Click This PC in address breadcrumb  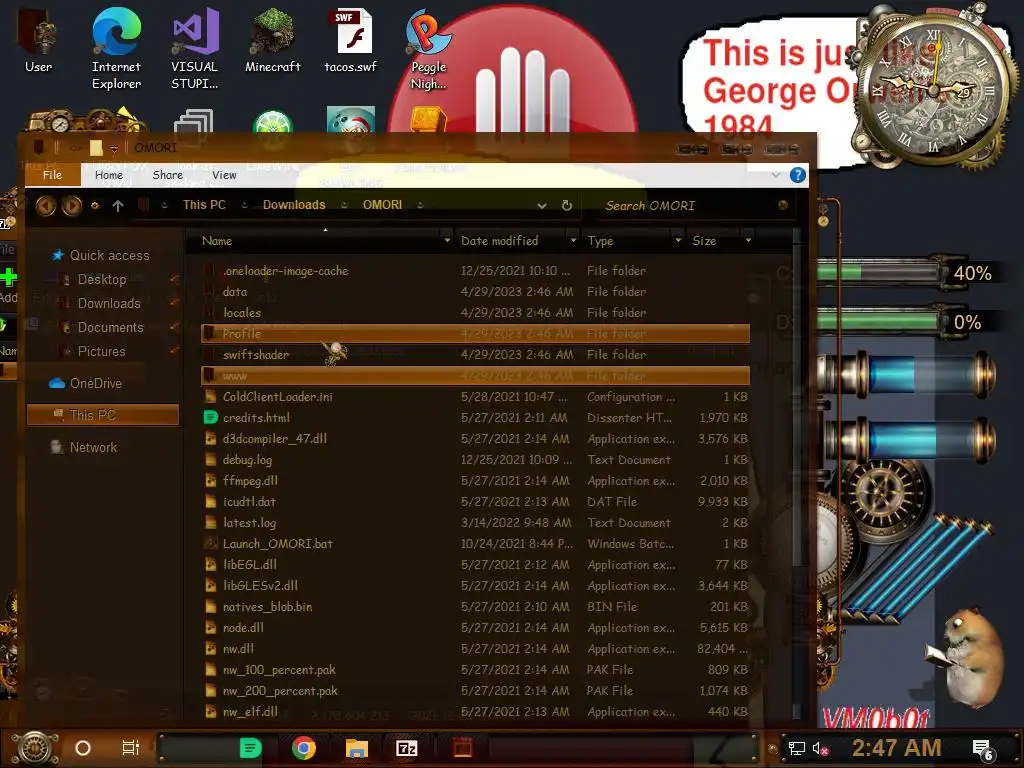click(x=204, y=205)
